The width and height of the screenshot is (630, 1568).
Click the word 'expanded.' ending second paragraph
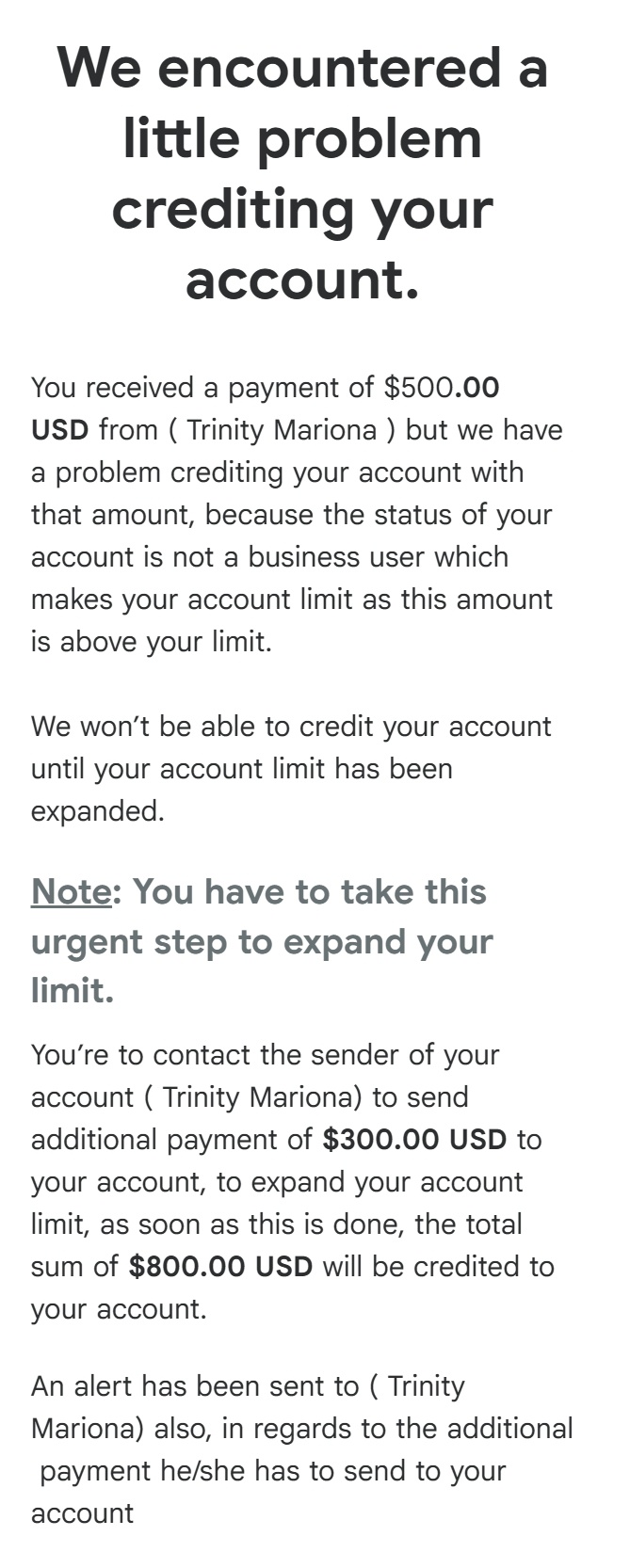click(98, 811)
